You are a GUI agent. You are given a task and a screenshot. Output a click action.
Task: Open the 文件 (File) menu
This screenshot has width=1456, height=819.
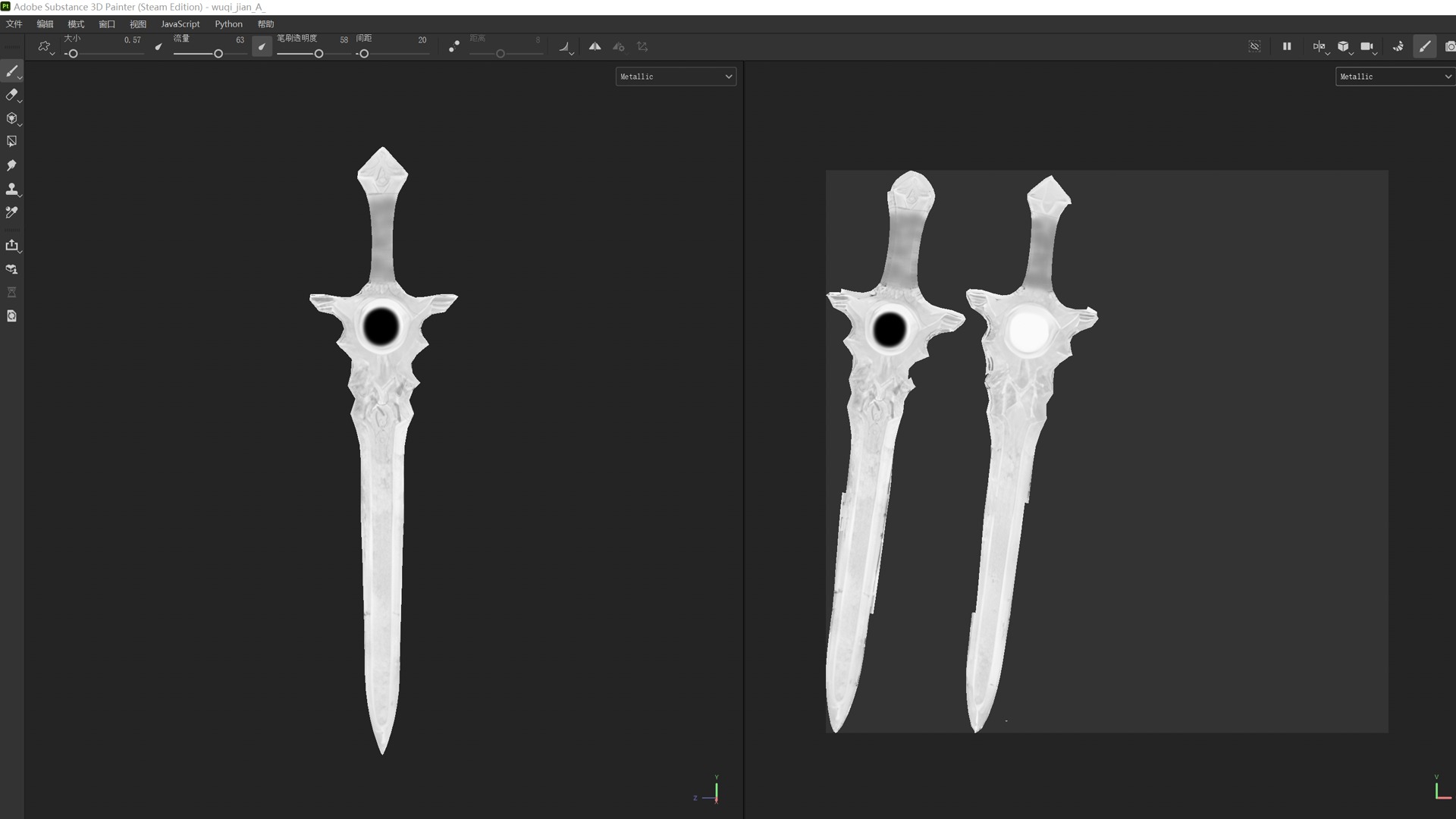(x=14, y=24)
